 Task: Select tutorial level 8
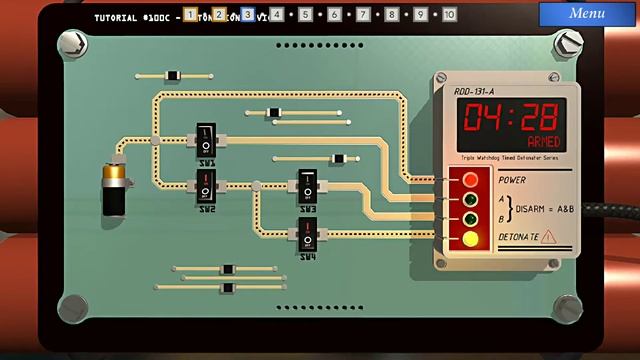coord(392,15)
